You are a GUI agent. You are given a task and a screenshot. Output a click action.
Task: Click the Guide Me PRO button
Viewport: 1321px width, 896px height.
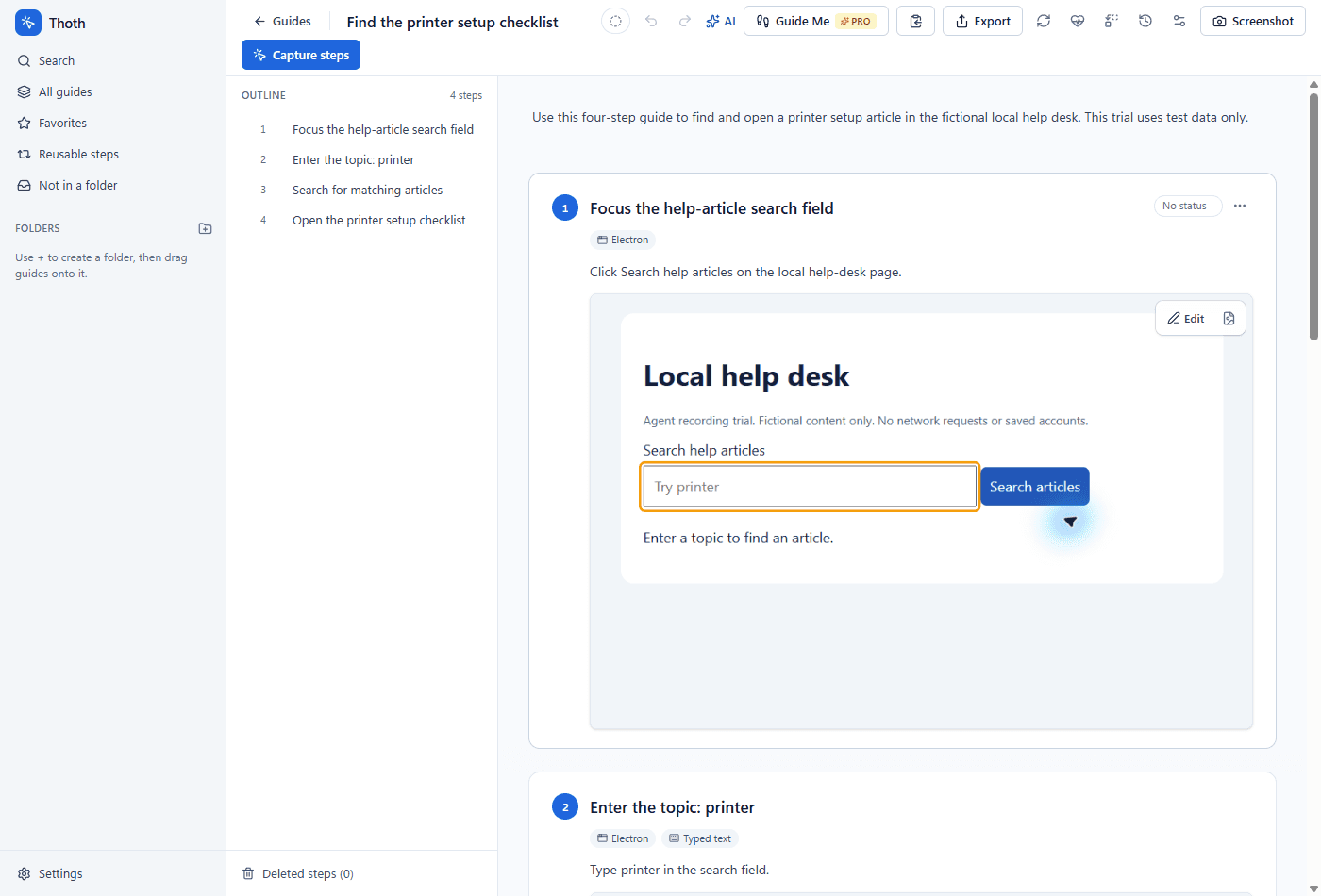click(x=816, y=21)
